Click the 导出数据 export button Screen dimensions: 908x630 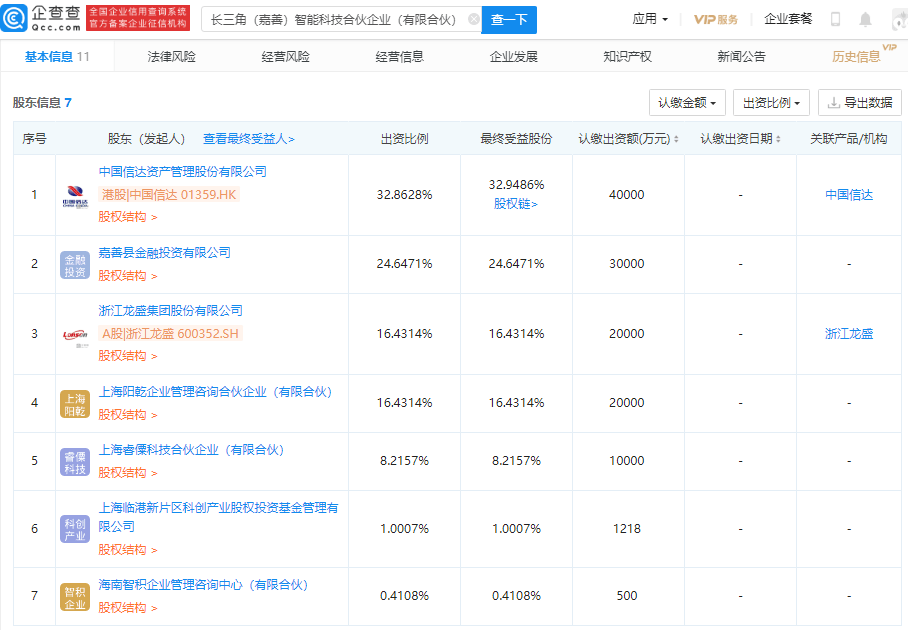[x=860, y=102]
